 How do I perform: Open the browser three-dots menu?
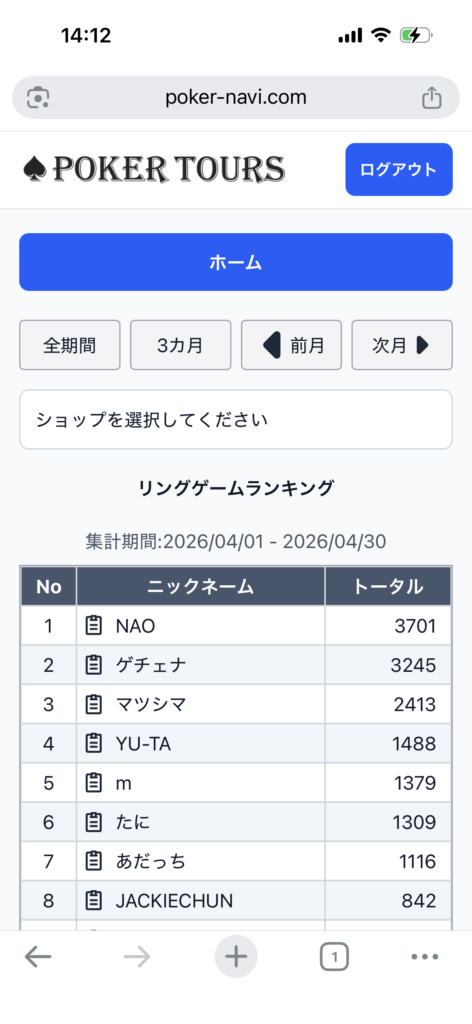pos(425,957)
